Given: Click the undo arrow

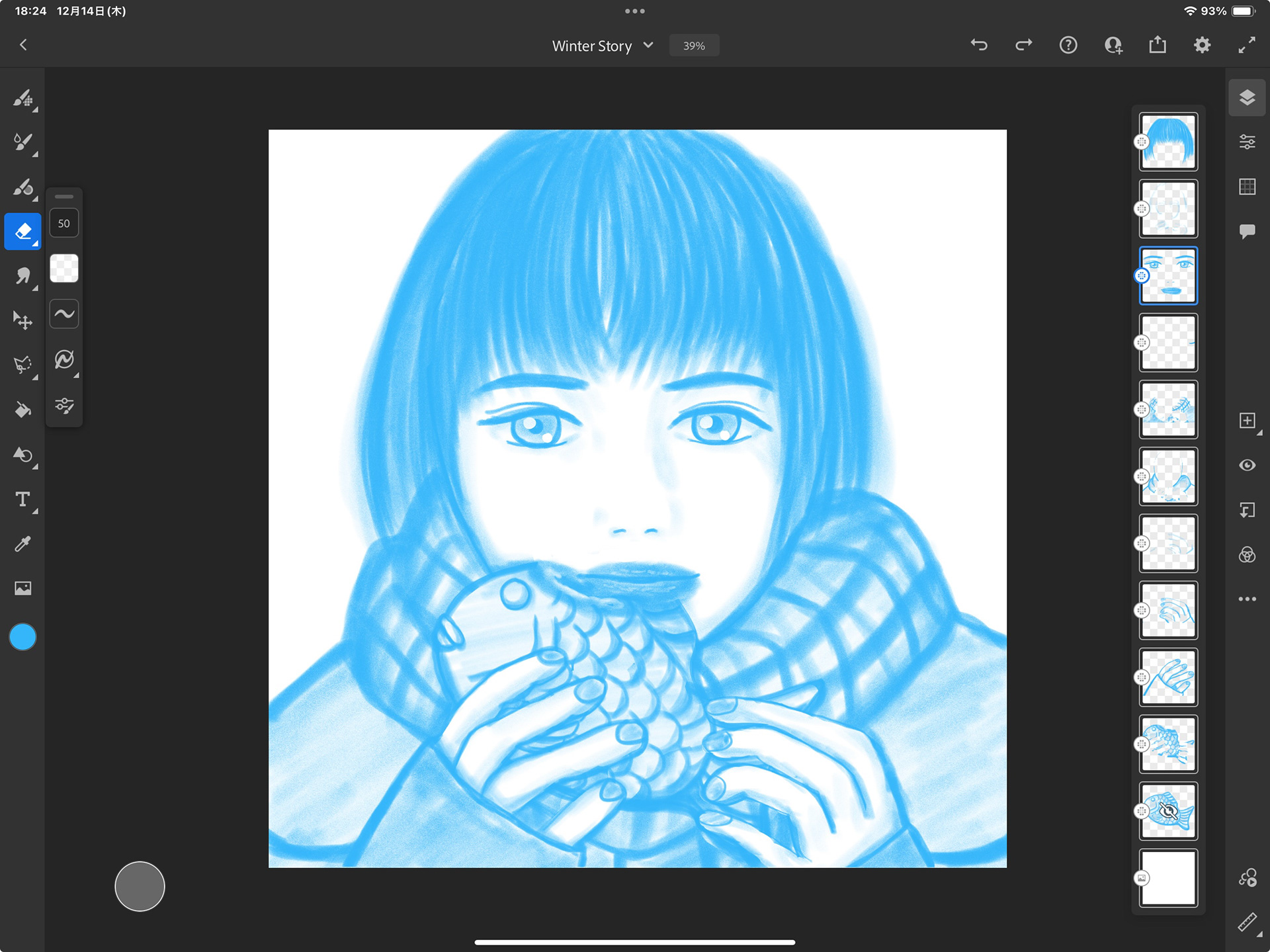Looking at the screenshot, I should (979, 45).
